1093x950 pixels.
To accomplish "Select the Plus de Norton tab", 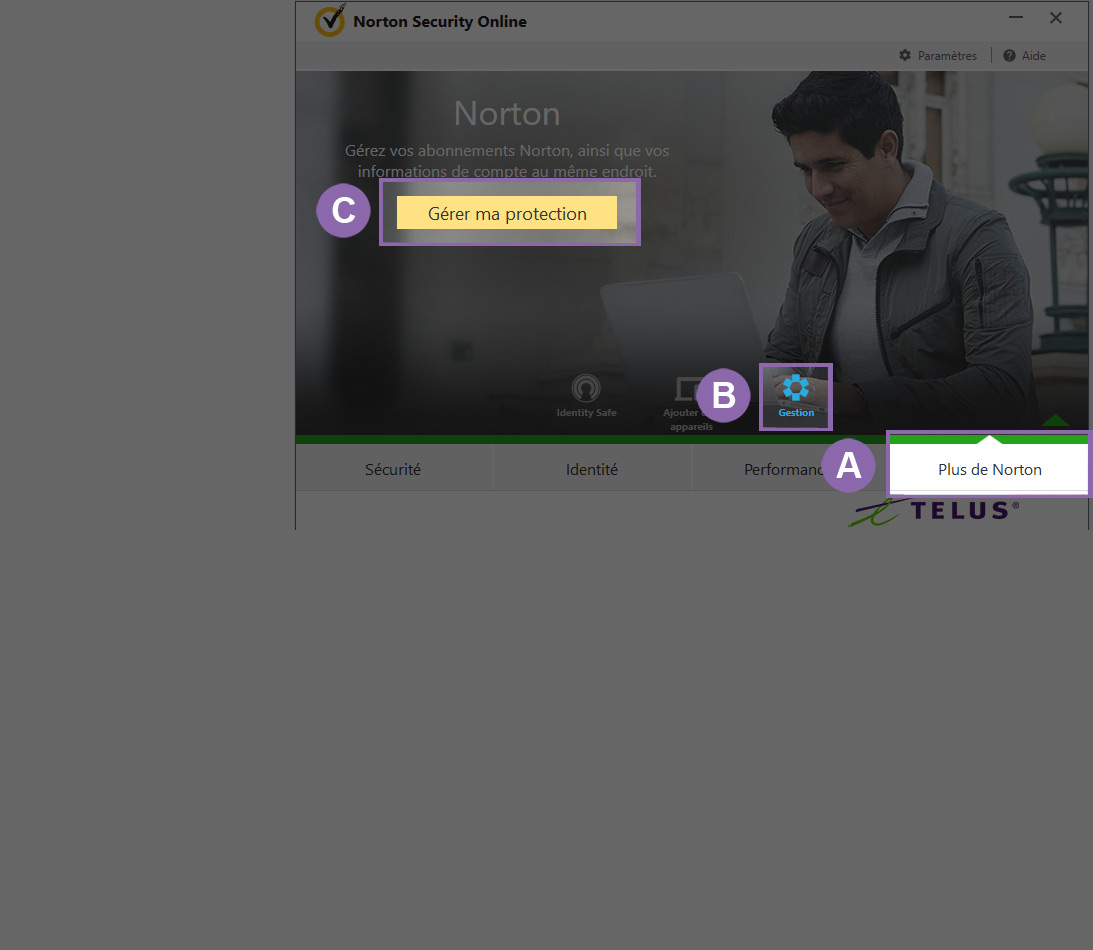I will click(x=989, y=468).
